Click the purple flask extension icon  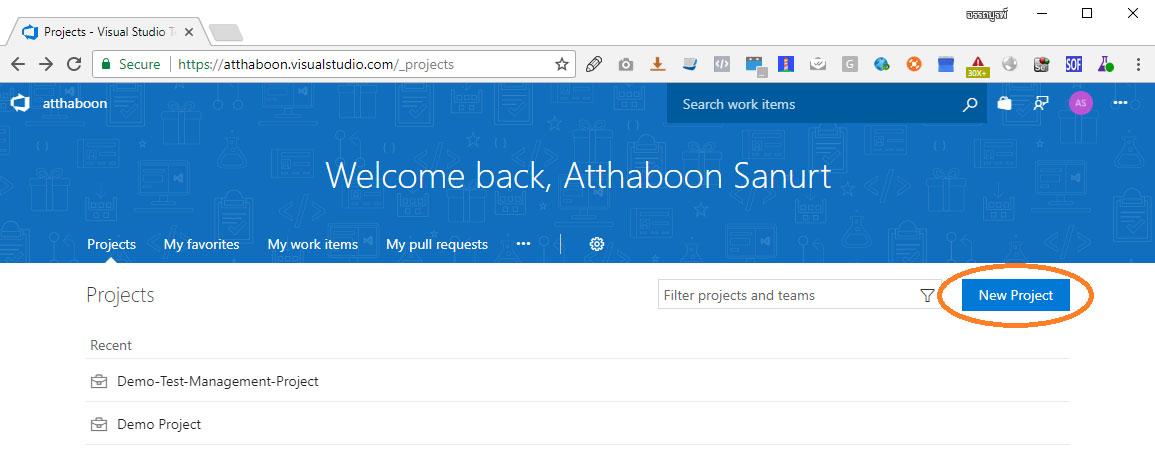click(1105, 64)
